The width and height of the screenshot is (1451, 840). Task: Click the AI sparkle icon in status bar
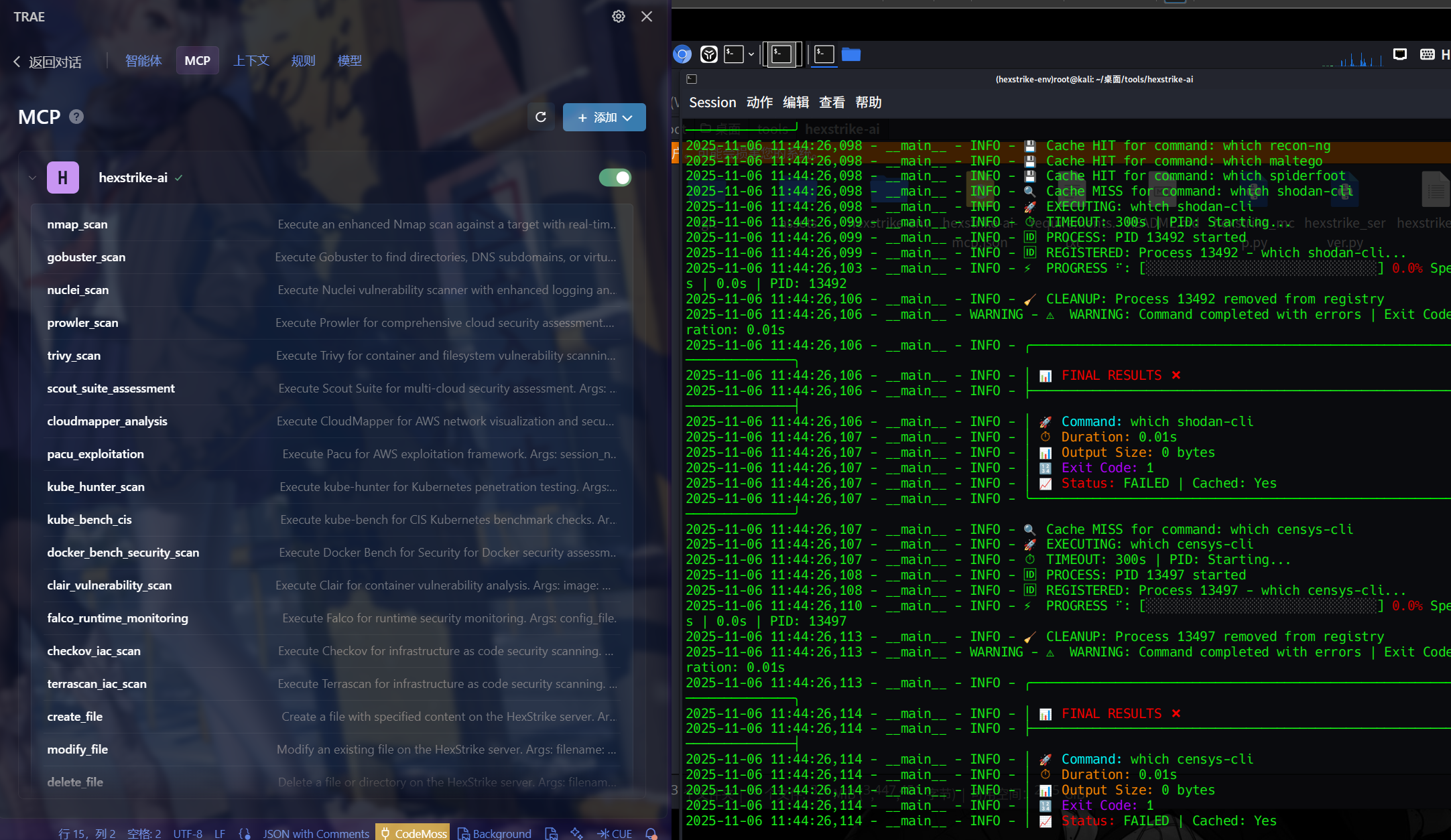[576, 833]
